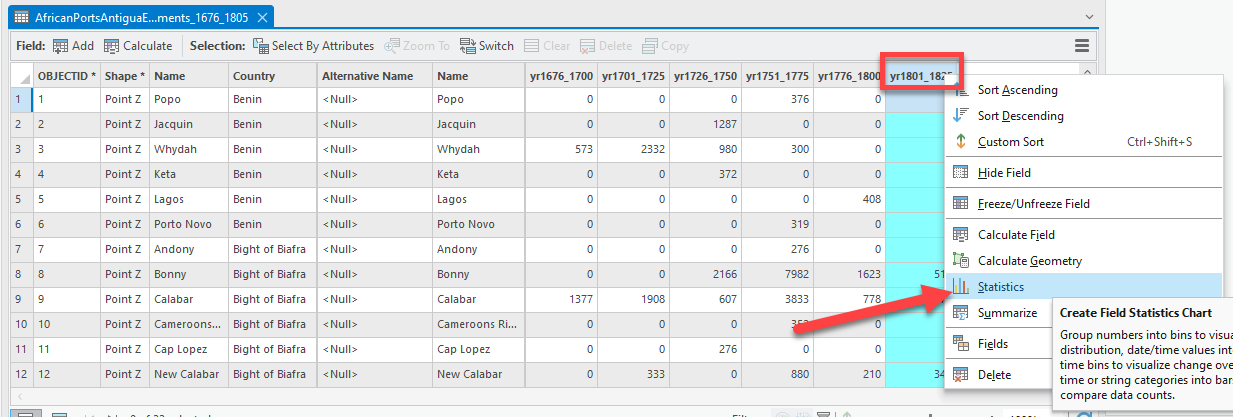The width and height of the screenshot is (1233, 417).
Task: Select Calculate Geometry from context menu
Action: [1029, 261]
